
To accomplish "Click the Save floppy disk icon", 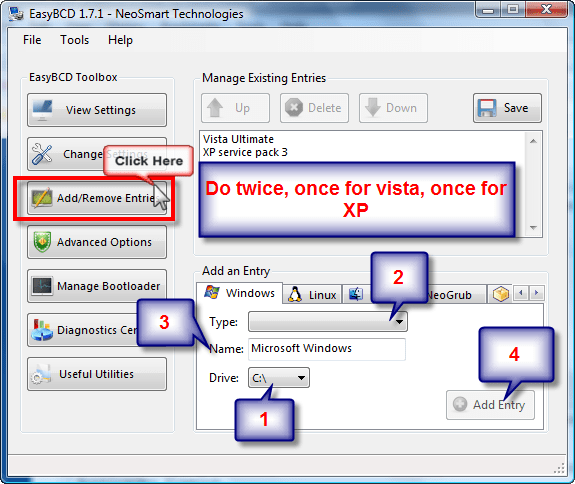I will [x=487, y=108].
